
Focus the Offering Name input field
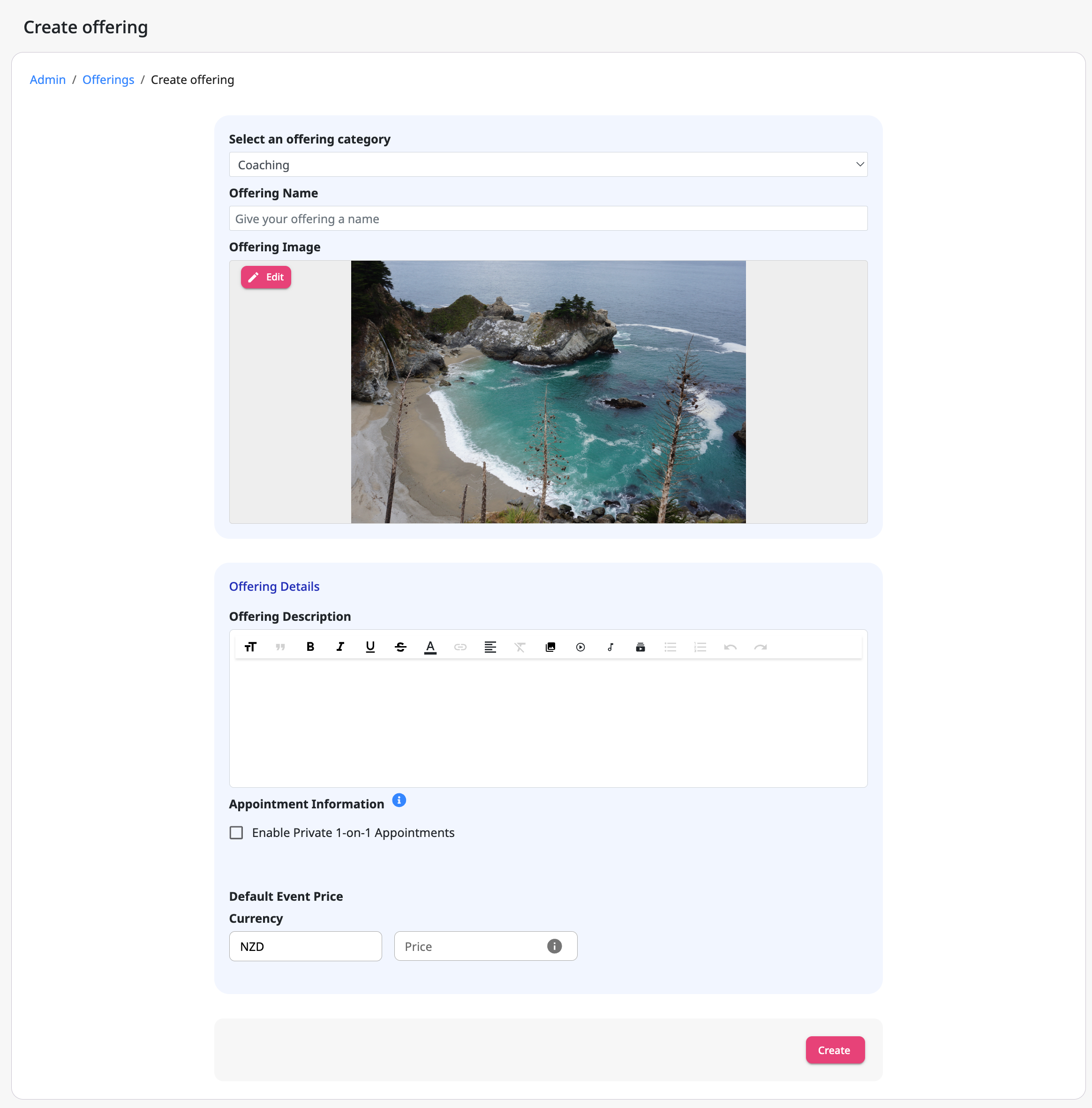tap(548, 219)
